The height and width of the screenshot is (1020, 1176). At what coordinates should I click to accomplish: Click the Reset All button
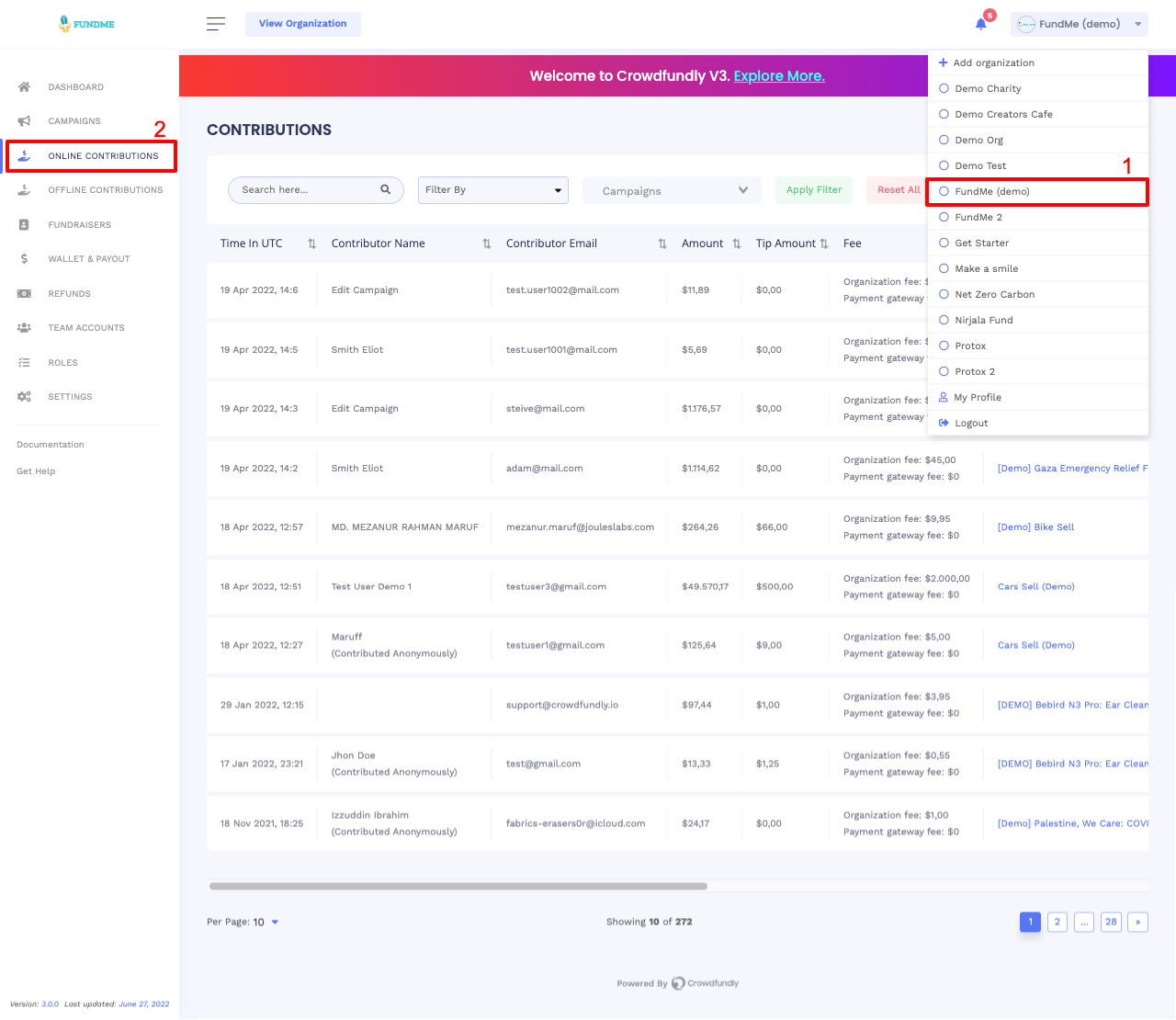(x=898, y=190)
